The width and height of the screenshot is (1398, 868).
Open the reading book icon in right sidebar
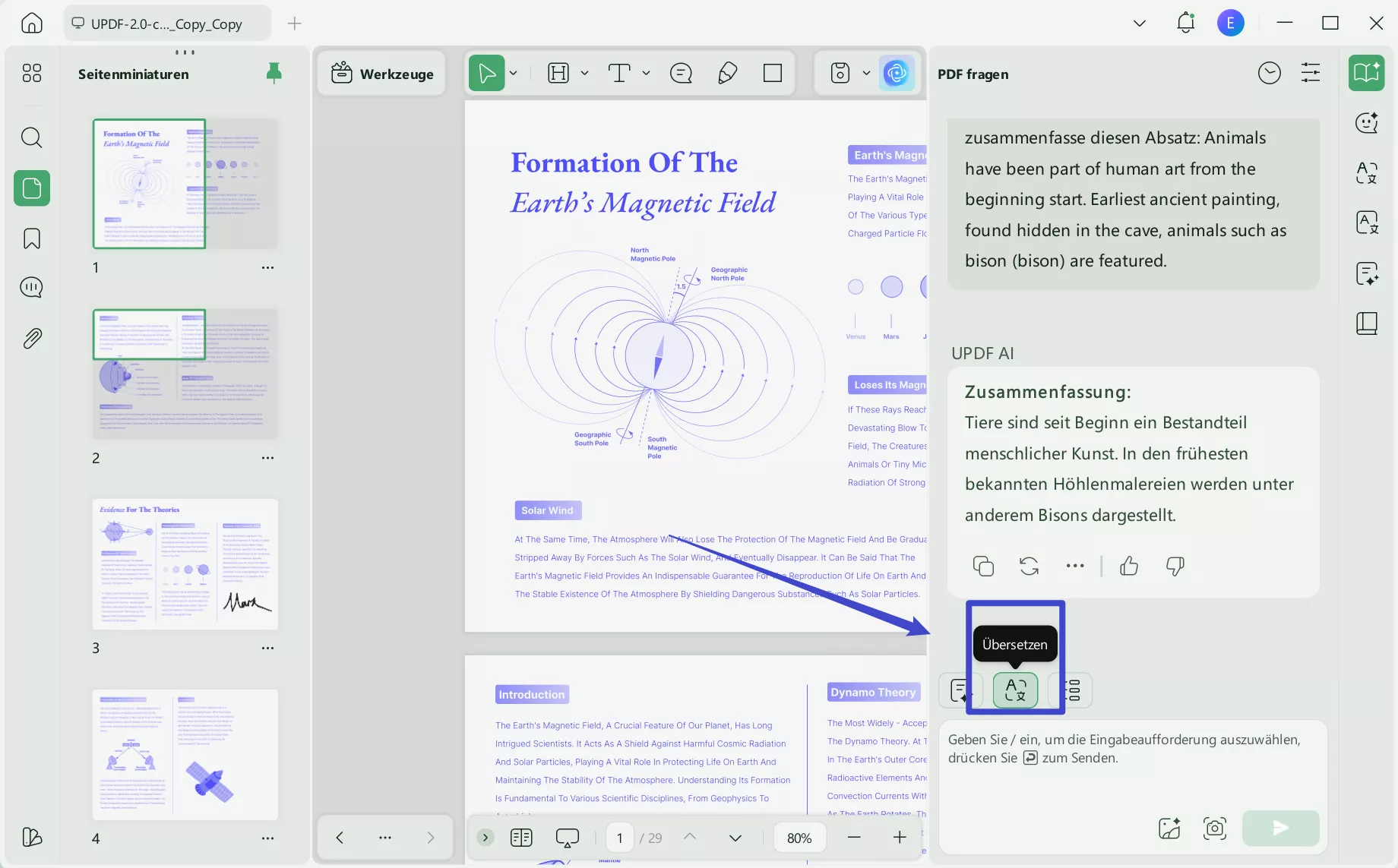[x=1367, y=324]
